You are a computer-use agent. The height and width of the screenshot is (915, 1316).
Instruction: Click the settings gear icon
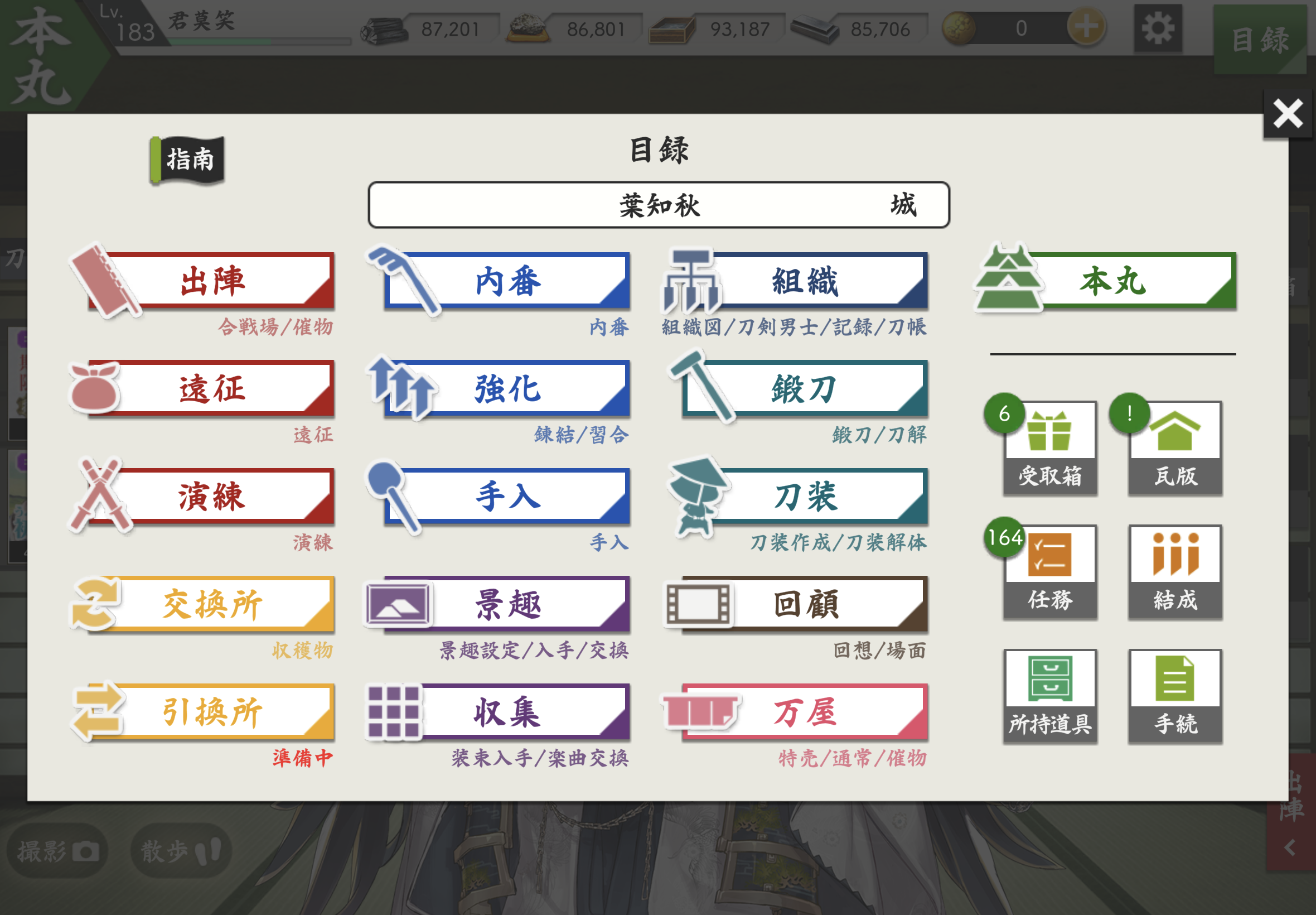click(x=1158, y=28)
